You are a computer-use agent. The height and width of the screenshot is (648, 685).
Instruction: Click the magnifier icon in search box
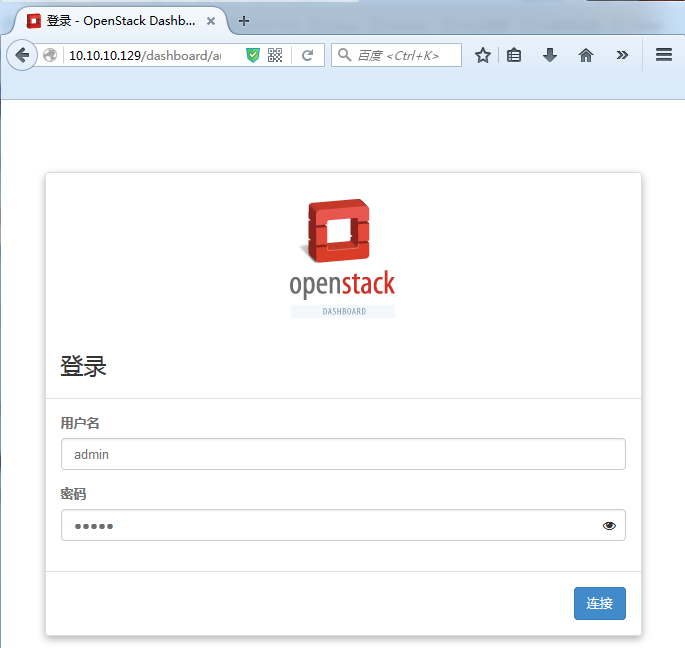345,55
